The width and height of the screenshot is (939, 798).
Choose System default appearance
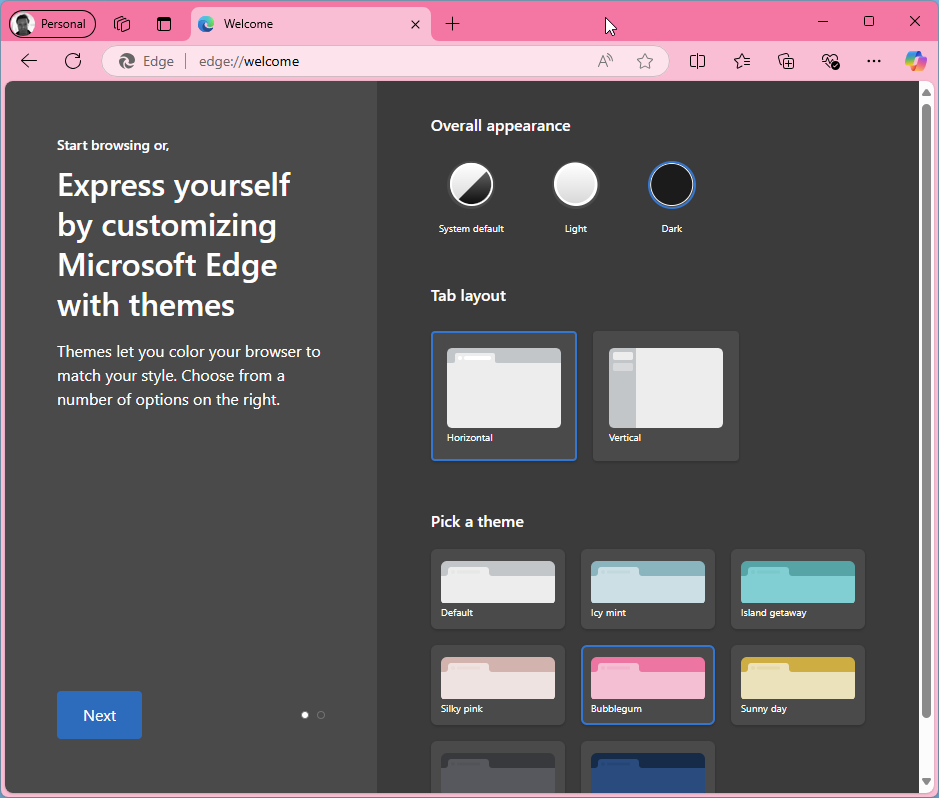[x=471, y=184]
